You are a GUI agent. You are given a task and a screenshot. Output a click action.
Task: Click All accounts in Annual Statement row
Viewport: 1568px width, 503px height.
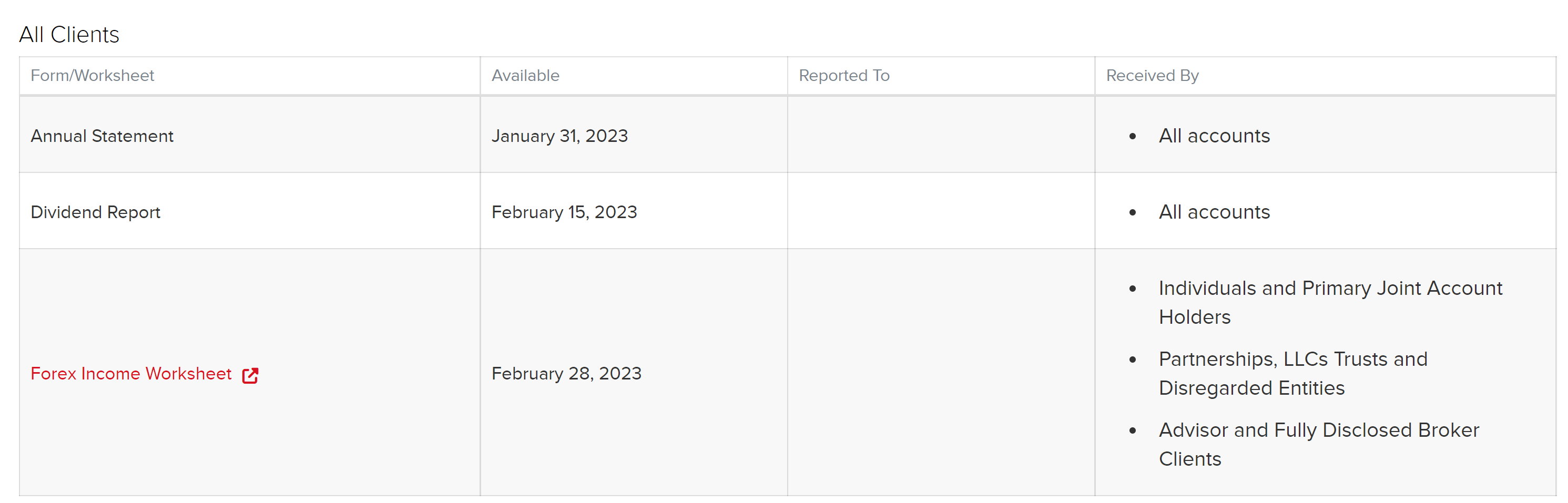(x=1214, y=136)
